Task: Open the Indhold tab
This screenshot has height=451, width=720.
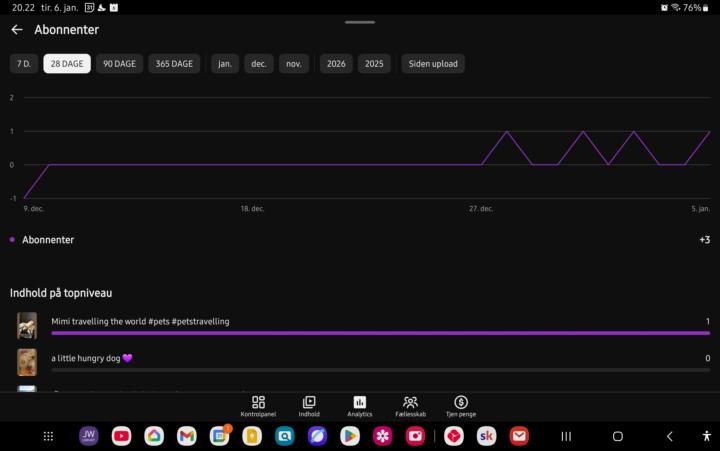Action: [309, 406]
